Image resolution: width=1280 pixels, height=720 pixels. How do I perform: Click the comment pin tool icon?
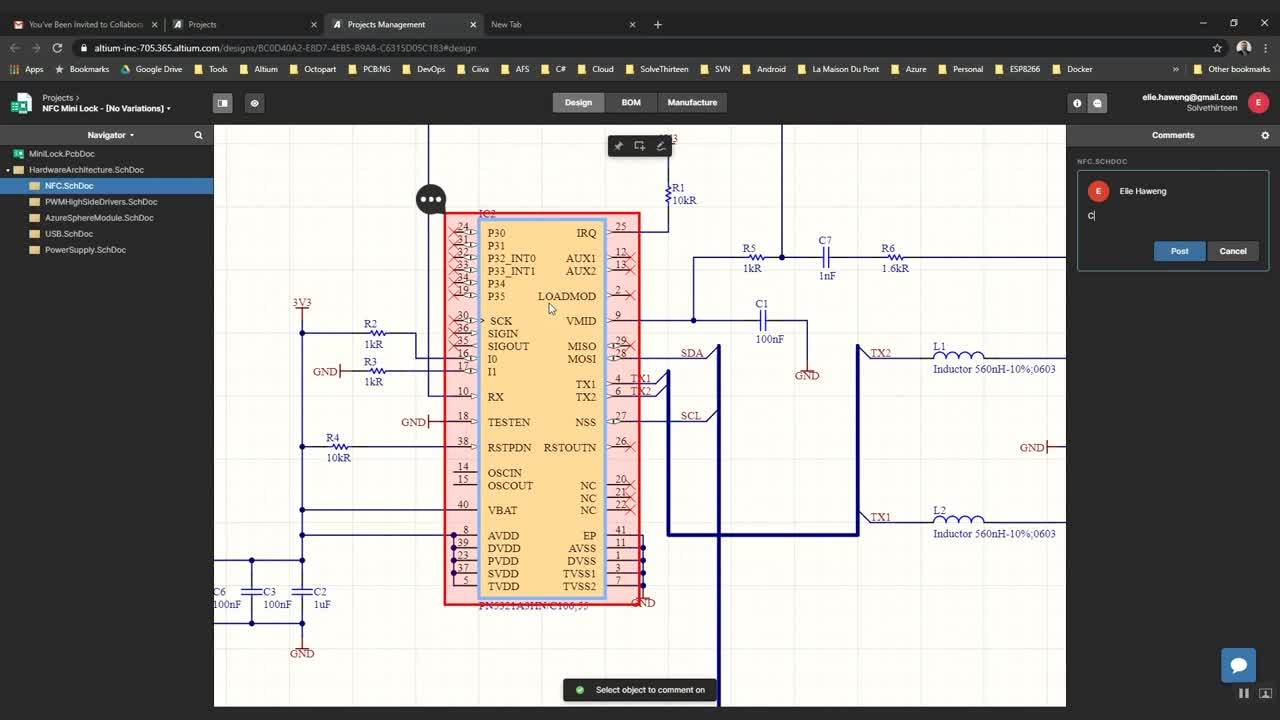[618, 146]
